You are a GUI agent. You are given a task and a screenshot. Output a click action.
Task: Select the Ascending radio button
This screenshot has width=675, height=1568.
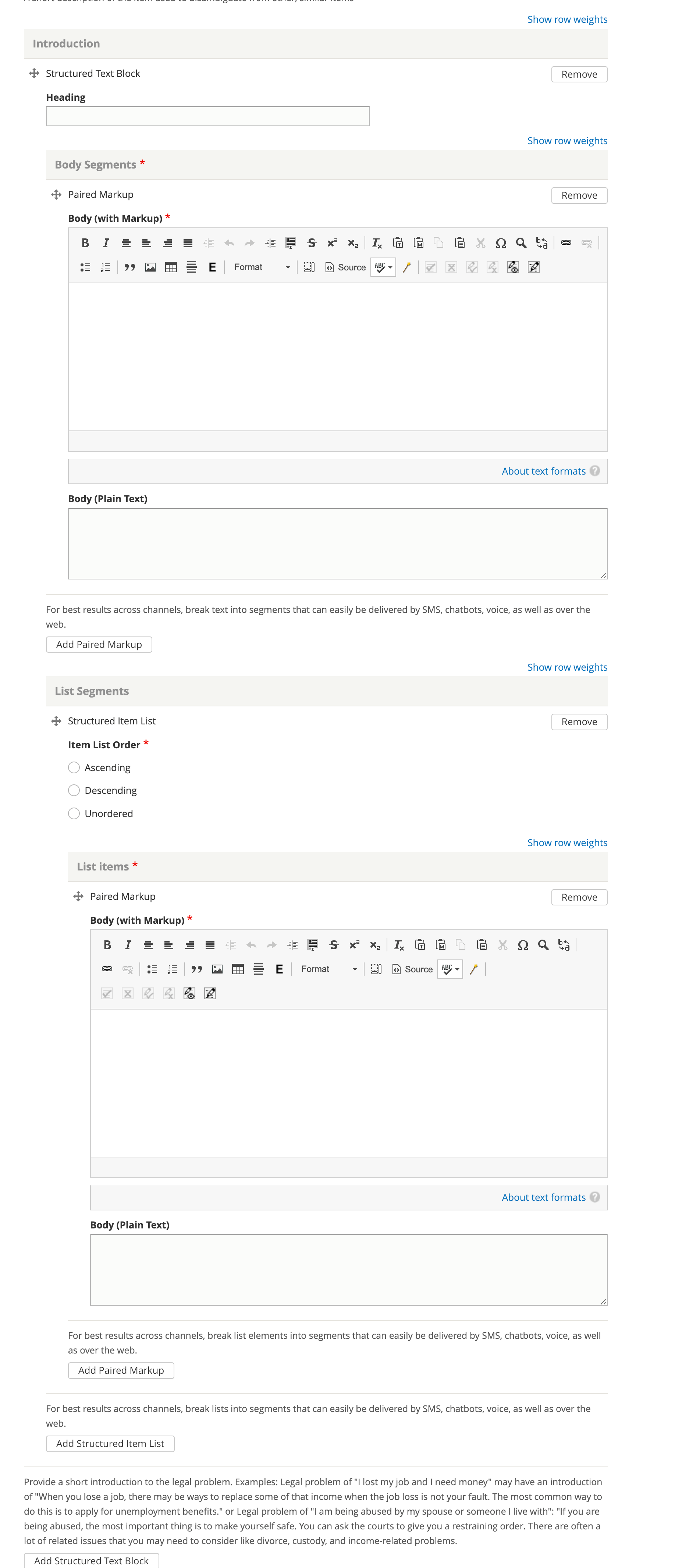[x=74, y=767]
